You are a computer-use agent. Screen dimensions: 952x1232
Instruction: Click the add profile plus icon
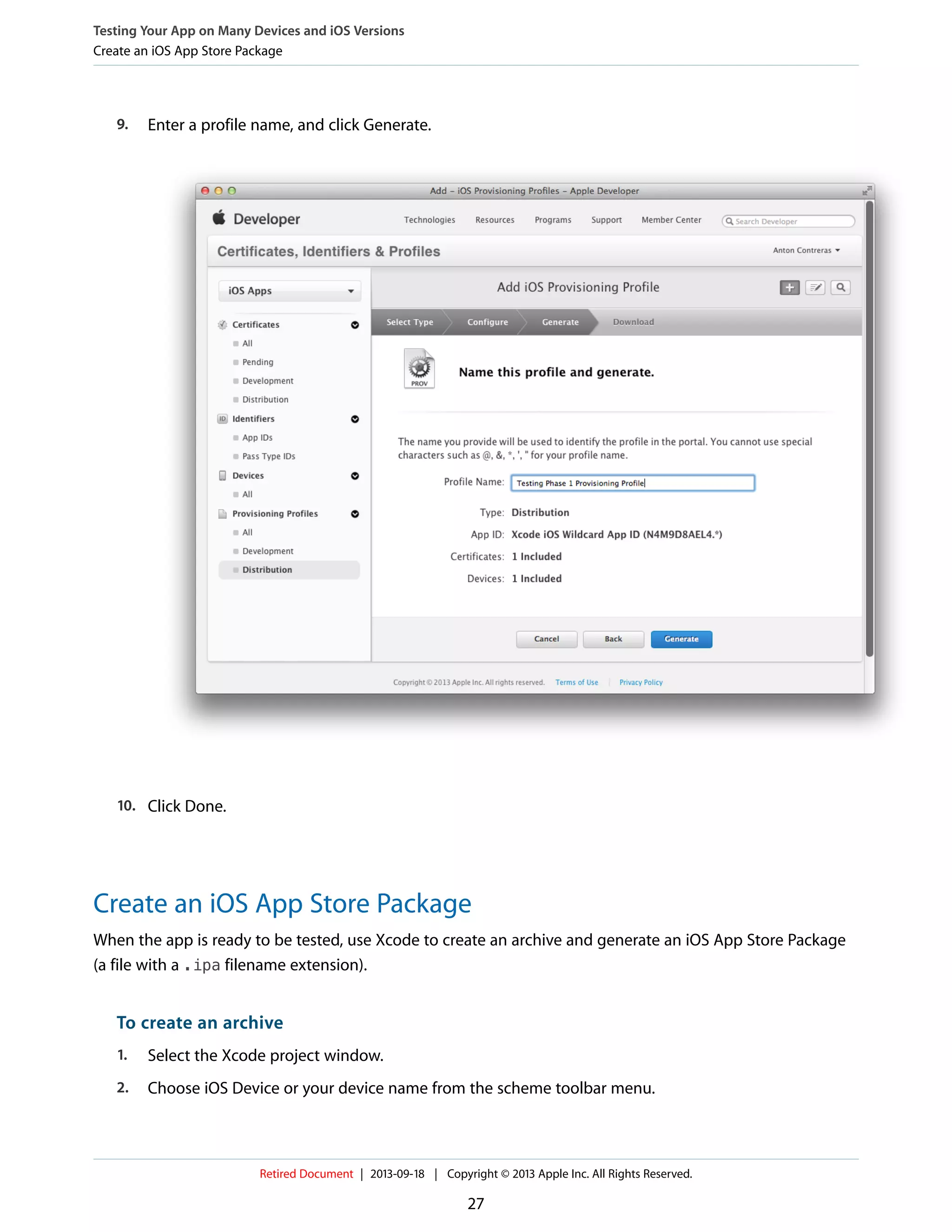point(790,288)
